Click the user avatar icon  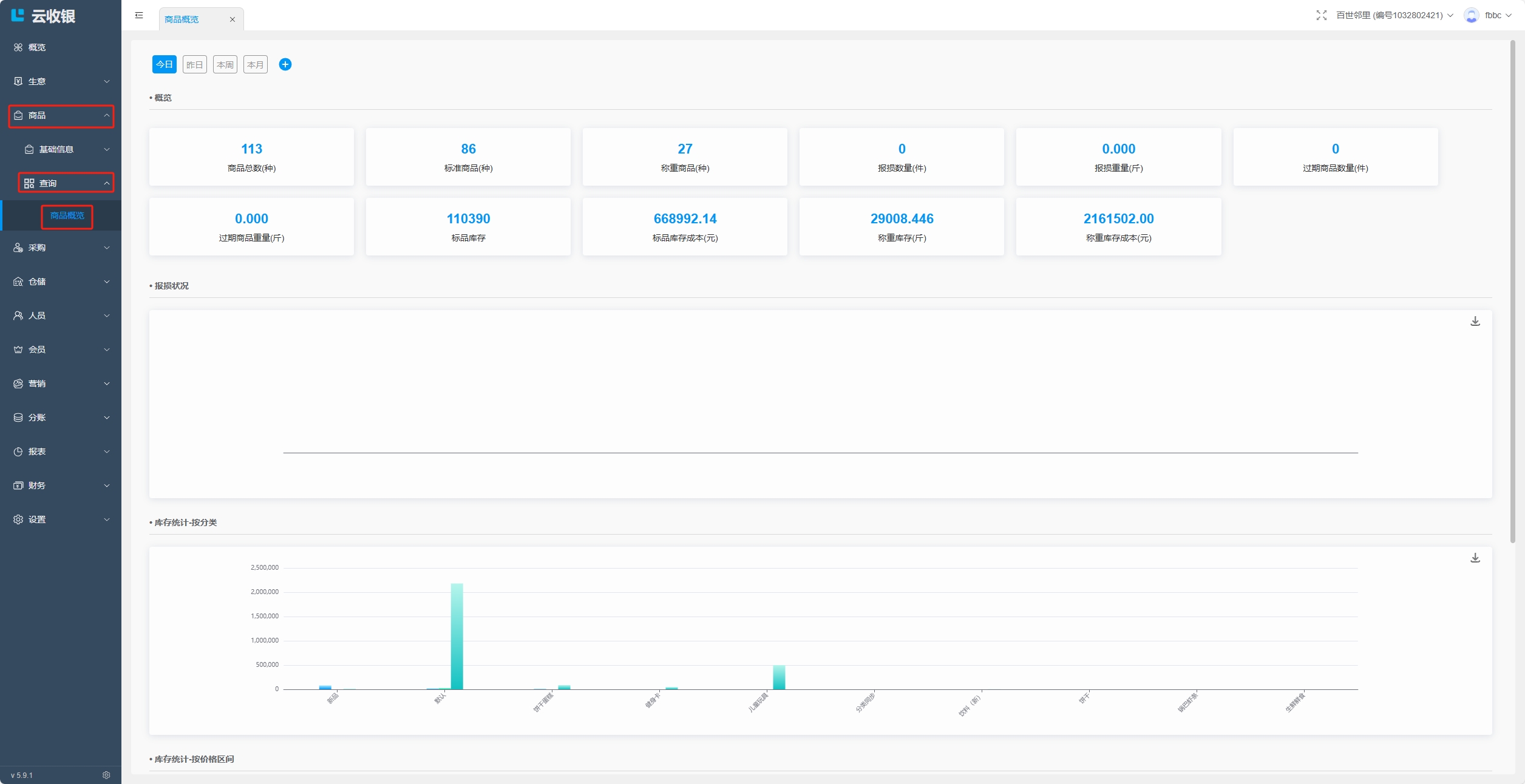pos(1471,15)
